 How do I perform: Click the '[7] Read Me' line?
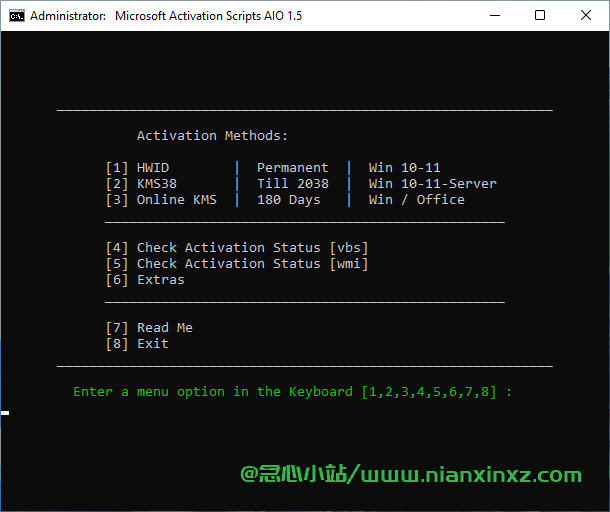pyautogui.click(x=149, y=328)
